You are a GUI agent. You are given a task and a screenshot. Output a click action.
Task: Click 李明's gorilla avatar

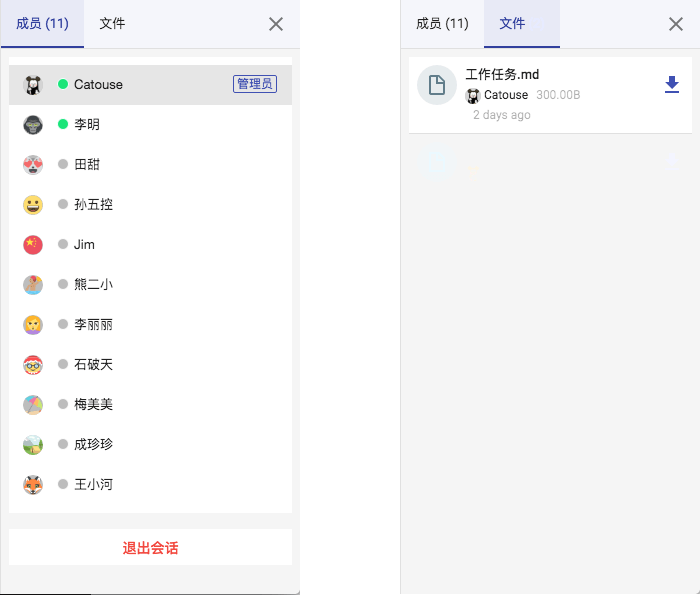[33, 125]
